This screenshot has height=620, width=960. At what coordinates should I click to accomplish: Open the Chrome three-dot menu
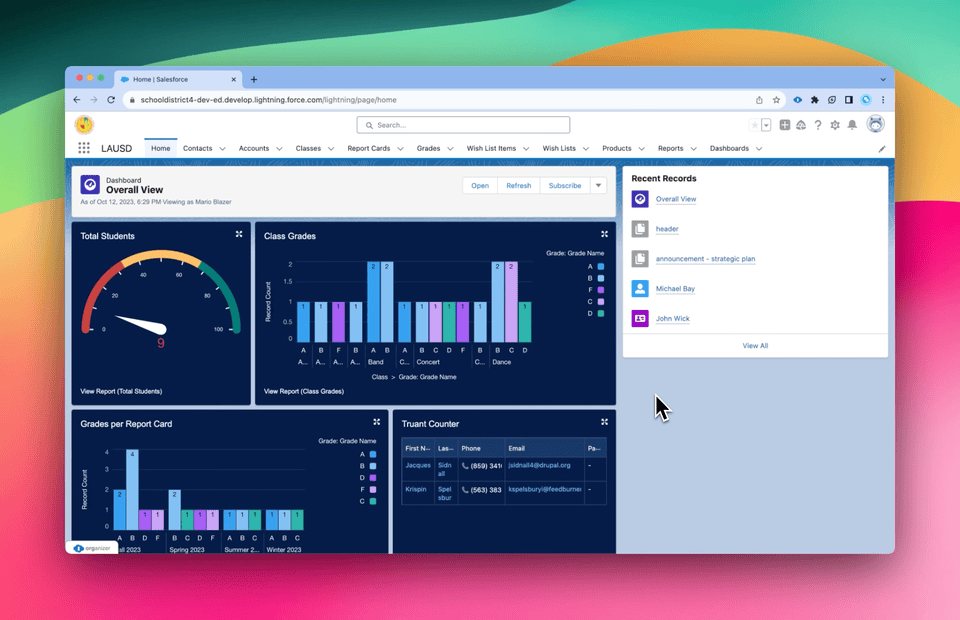click(x=883, y=100)
